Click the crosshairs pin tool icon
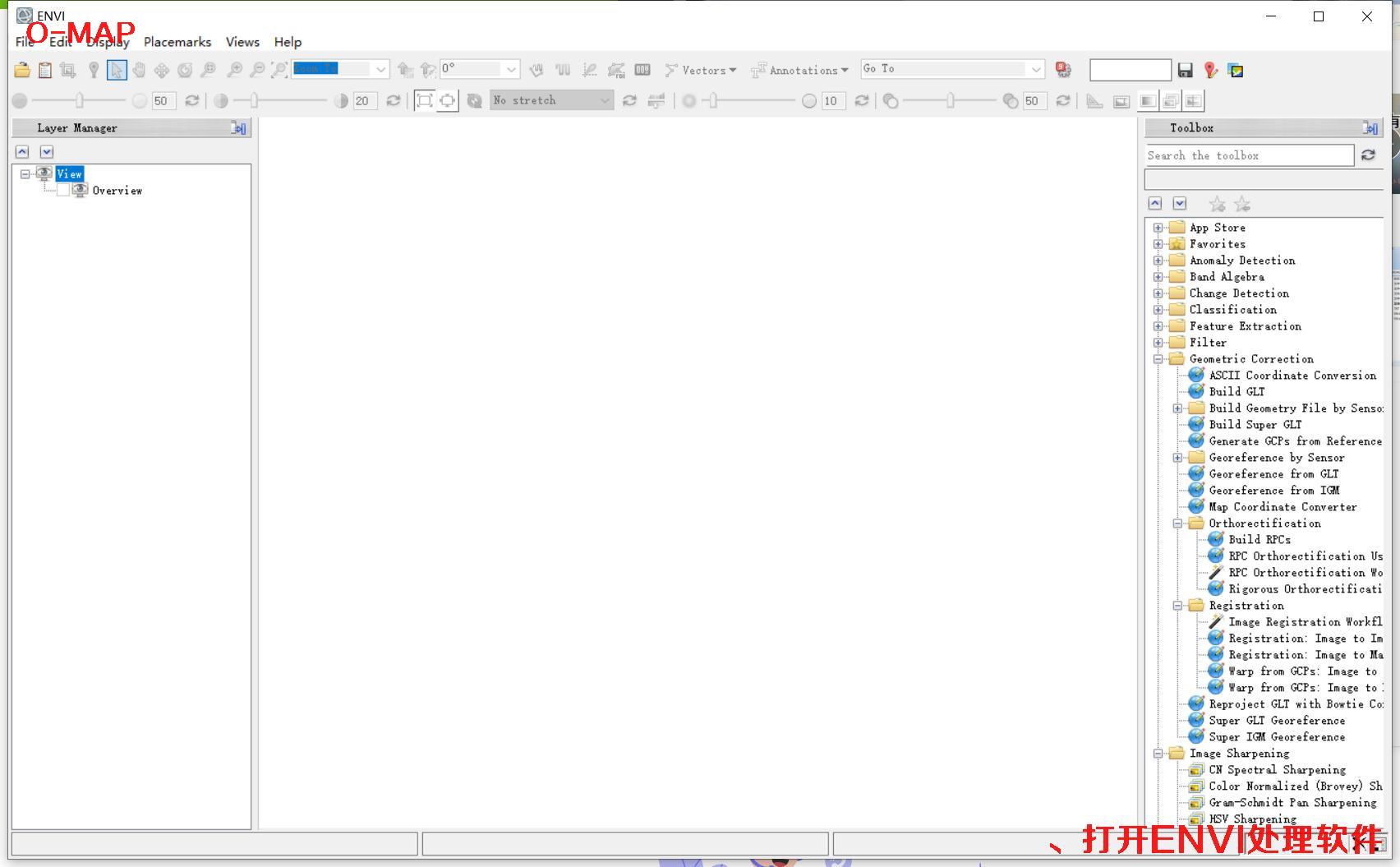This screenshot has width=1400, height=867. coord(94,71)
